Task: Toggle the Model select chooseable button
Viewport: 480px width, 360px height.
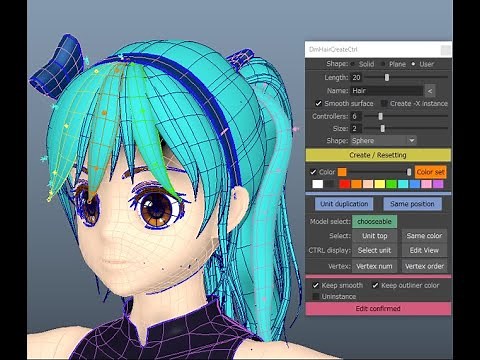Action: click(x=374, y=221)
